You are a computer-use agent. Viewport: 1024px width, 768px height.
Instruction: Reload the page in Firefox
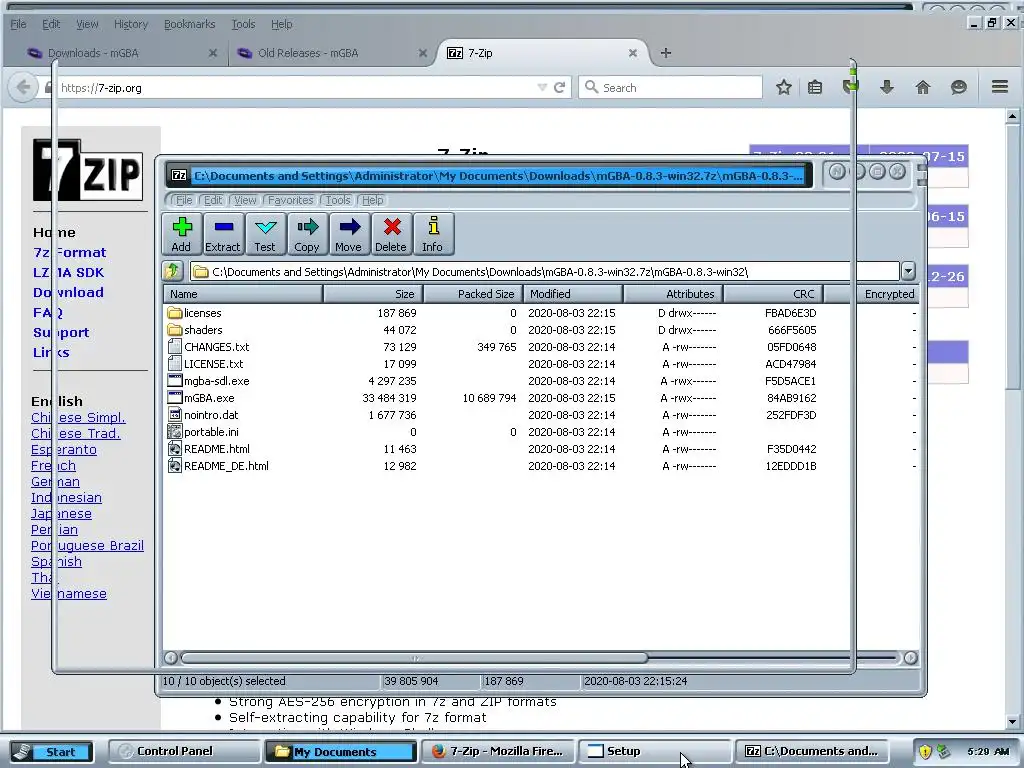pyautogui.click(x=559, y=88)
